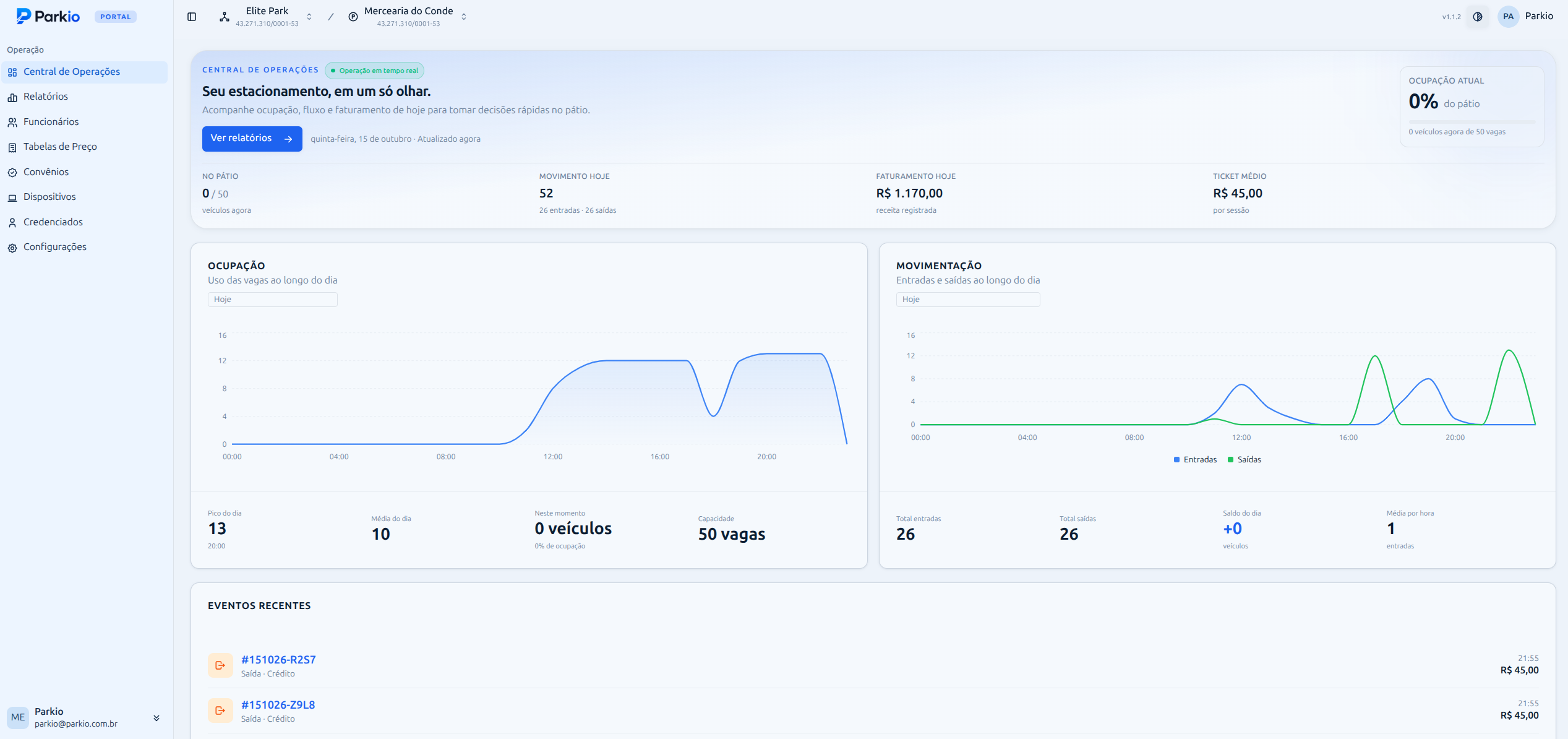Screen dimensions: 1568x739
Task: Expand the Elite Park organization selector
Action: (309, 17)
